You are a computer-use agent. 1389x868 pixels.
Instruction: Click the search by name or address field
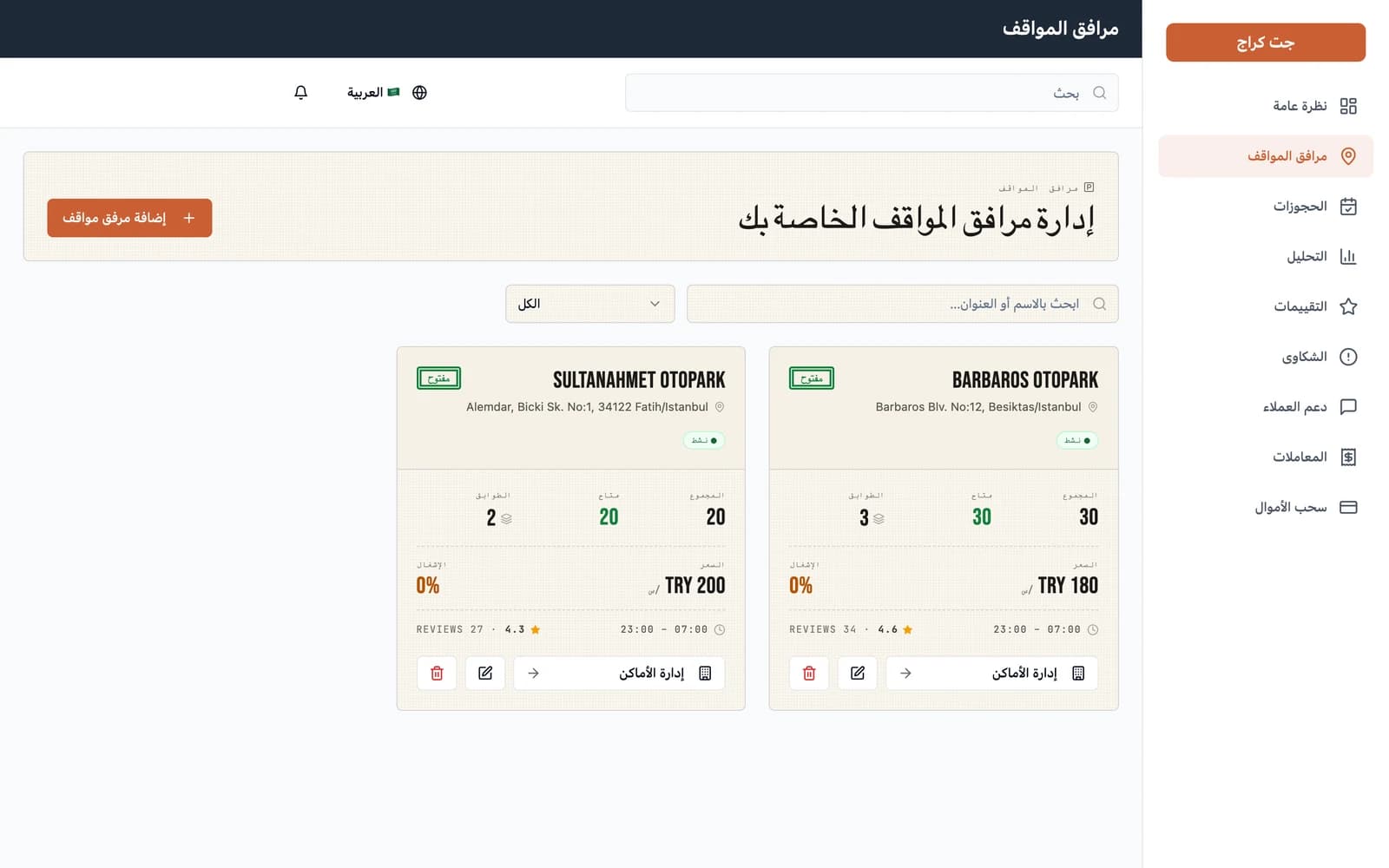click(903, 304)
